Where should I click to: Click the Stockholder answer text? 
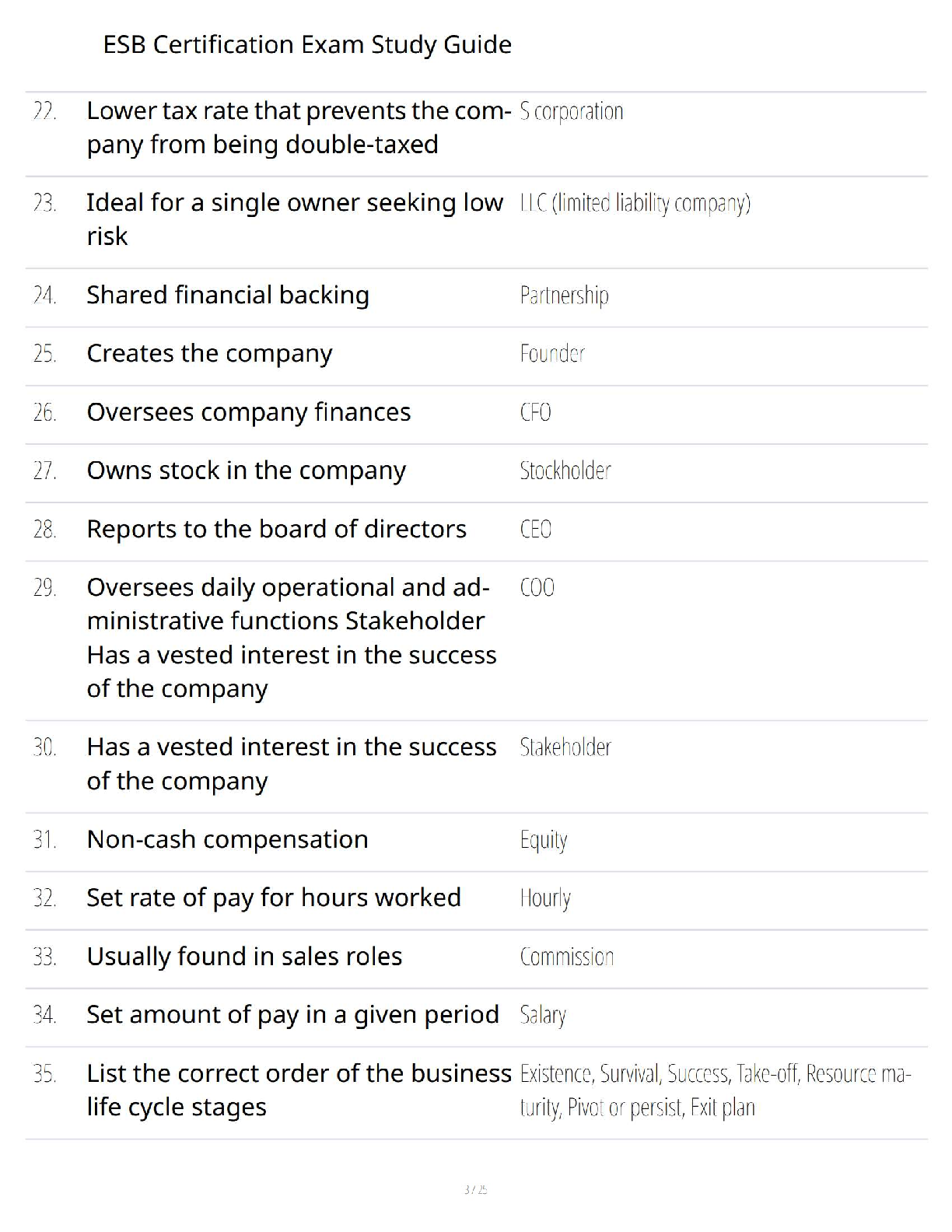tap(565, 471)
